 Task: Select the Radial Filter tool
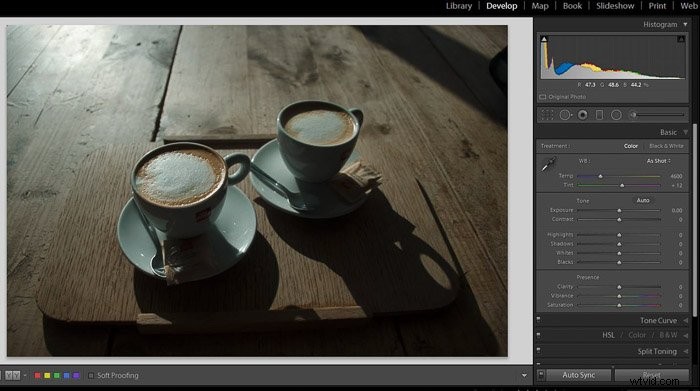point(616,115)
